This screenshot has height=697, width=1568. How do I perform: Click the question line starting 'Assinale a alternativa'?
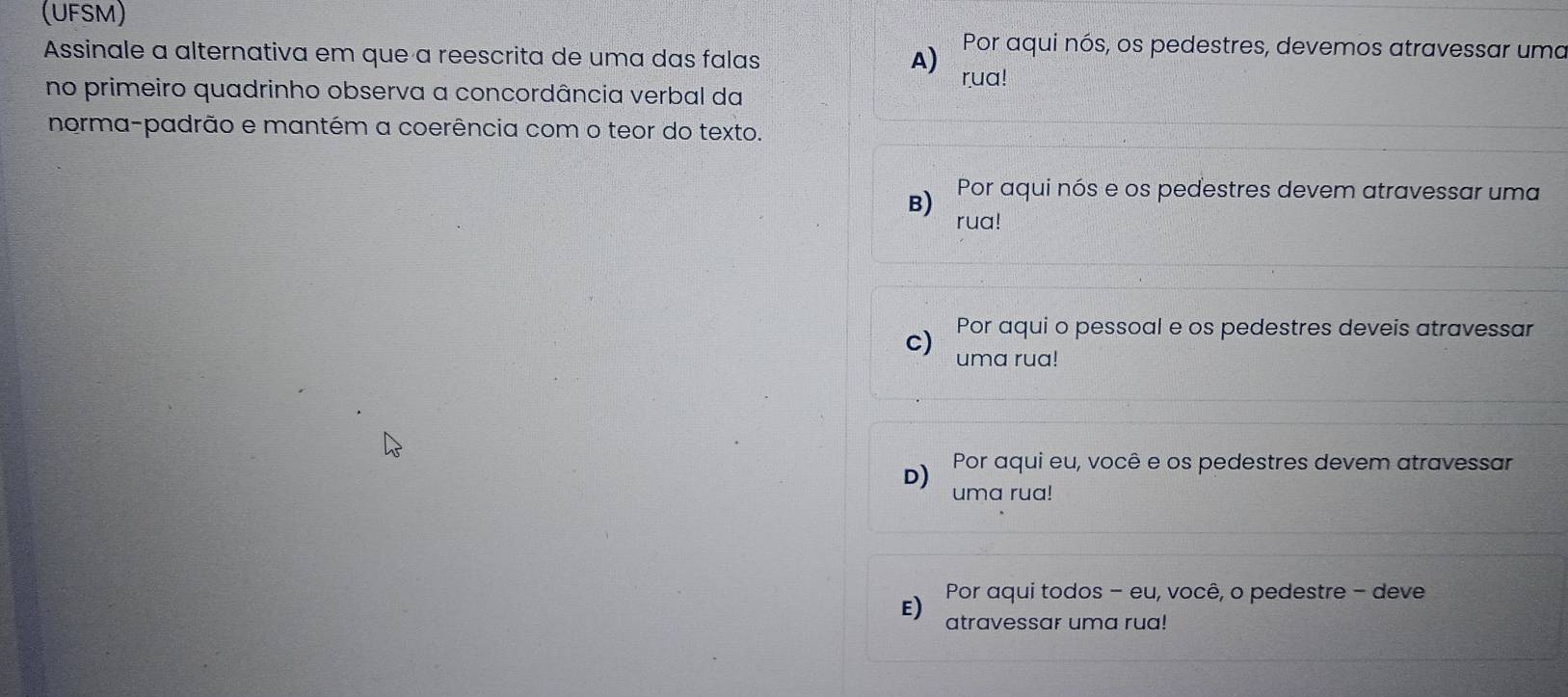(x=402, y=59)
